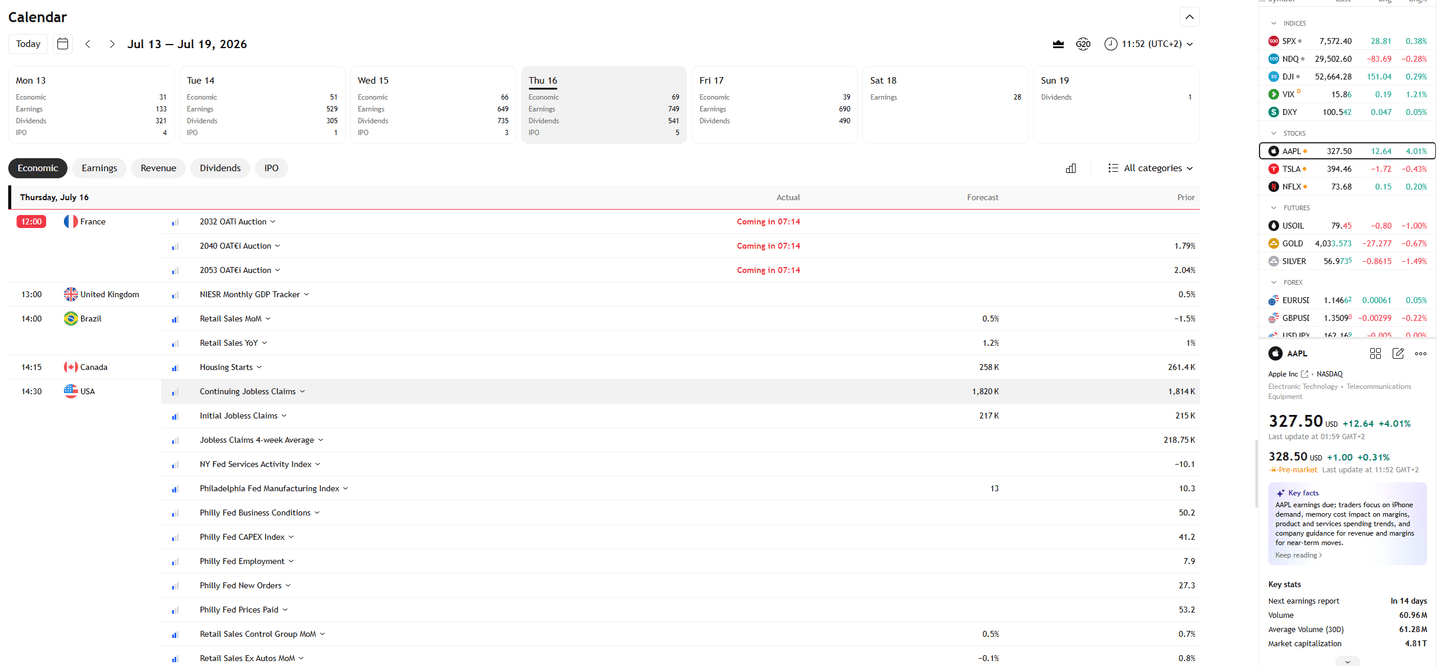Select the Tue 14 day card
Screen dimensions: 1440x666
[x=262, y=105]
